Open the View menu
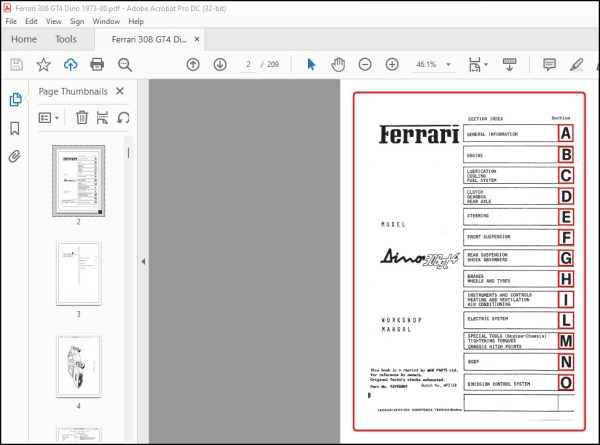 coord(54,21)
